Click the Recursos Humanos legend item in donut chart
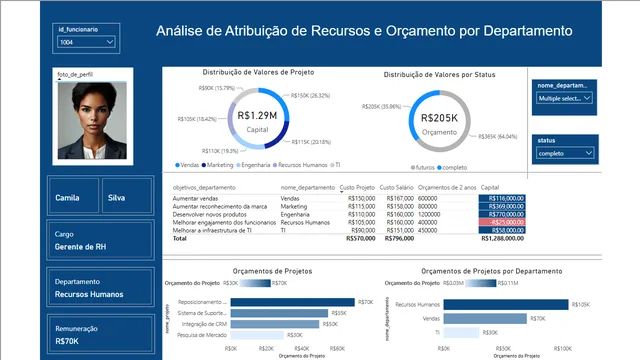The height and width of the screenshot is (360, 640). click(300, 165)
